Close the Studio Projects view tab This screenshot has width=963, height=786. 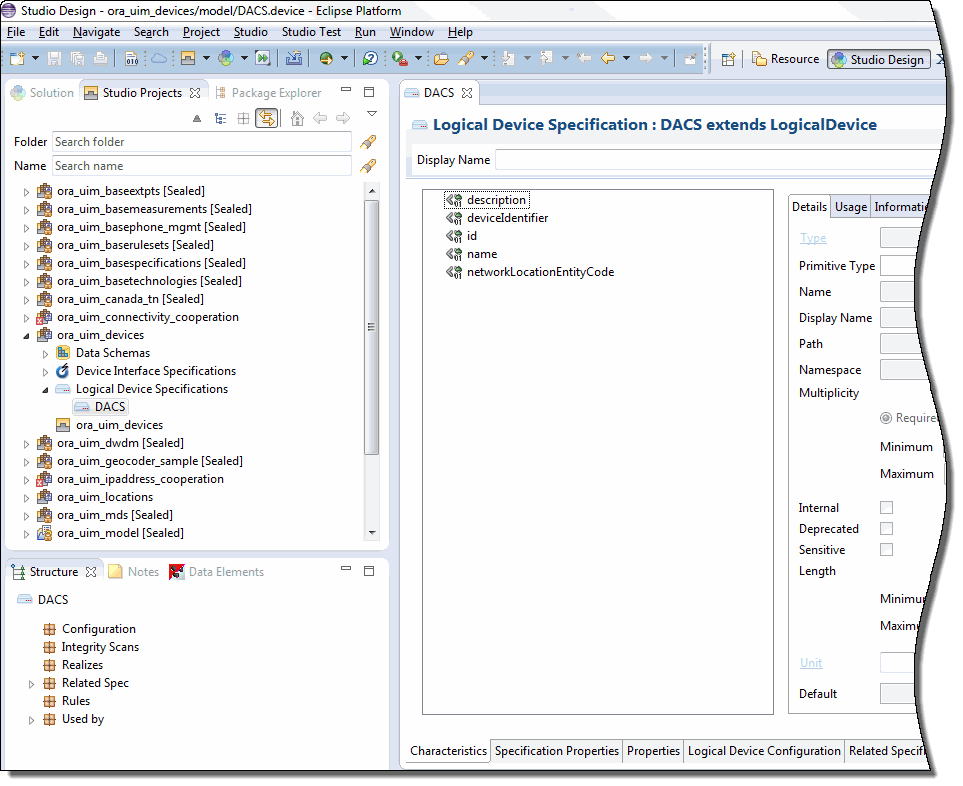point(195,93)
